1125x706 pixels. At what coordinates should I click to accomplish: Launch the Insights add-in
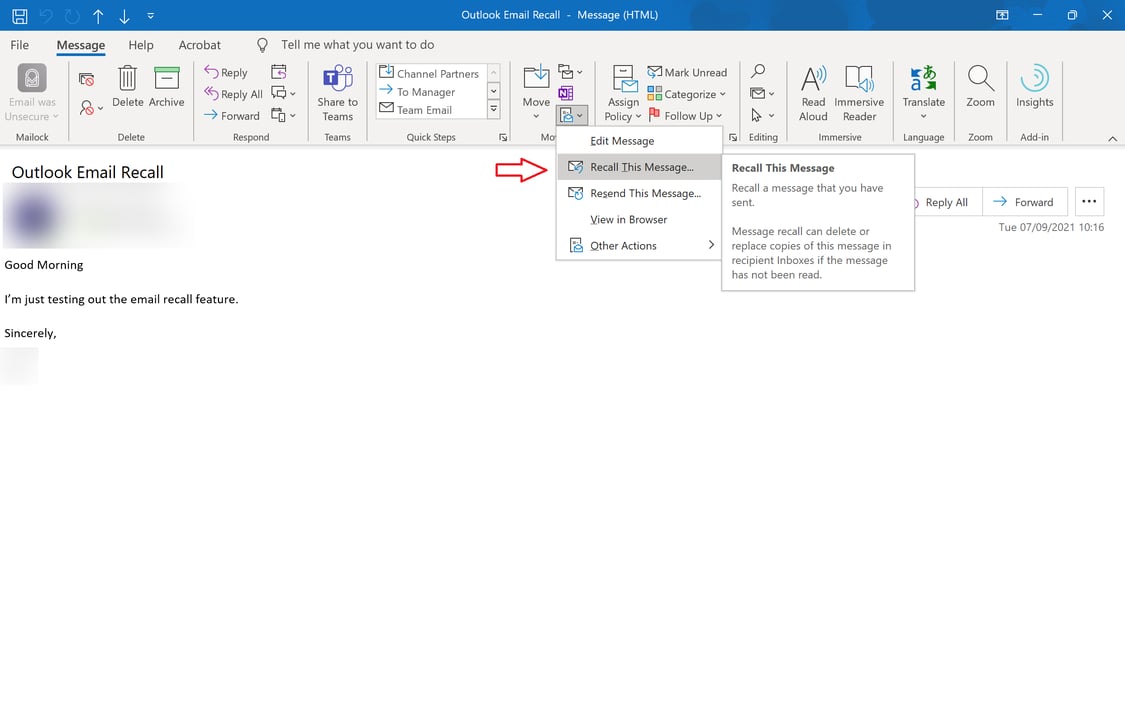(x=1034, y=88)
